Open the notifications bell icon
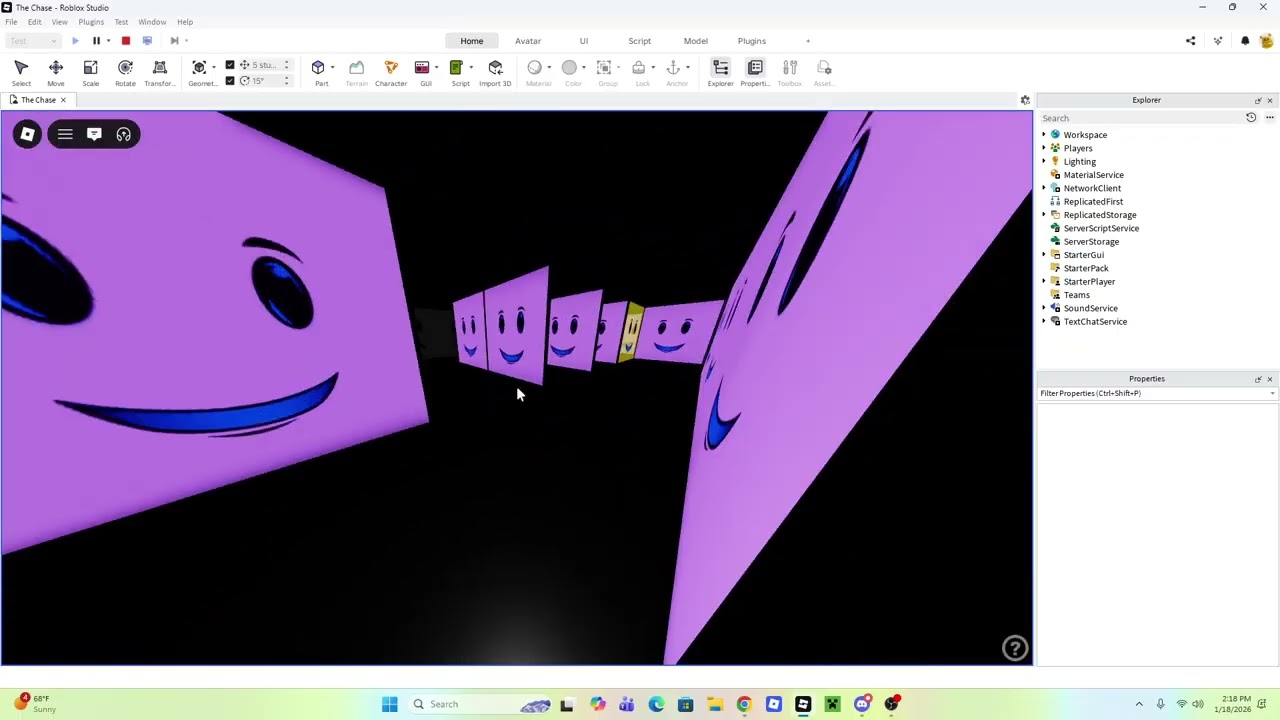 pos(1245,41)
